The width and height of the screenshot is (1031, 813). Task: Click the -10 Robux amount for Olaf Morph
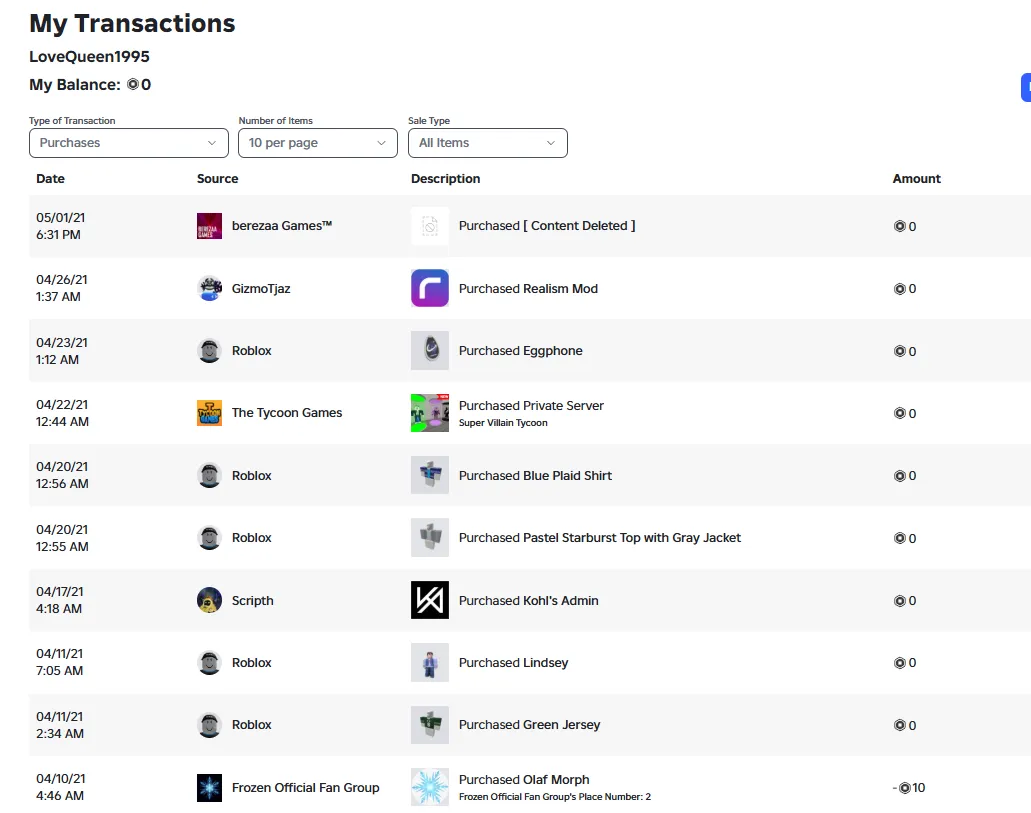coord(909,787)
